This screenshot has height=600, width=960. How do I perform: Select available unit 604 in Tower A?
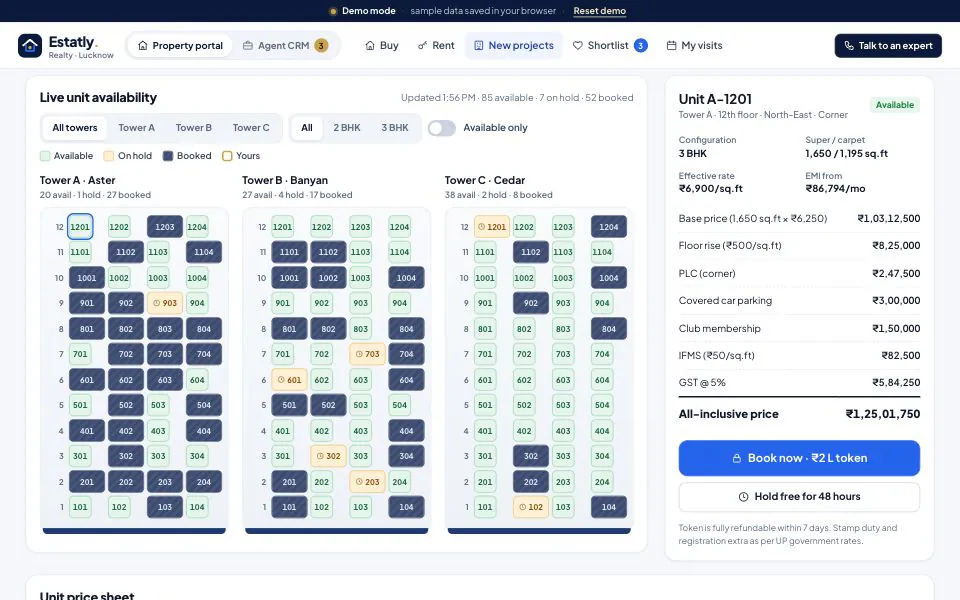[197, 380]
